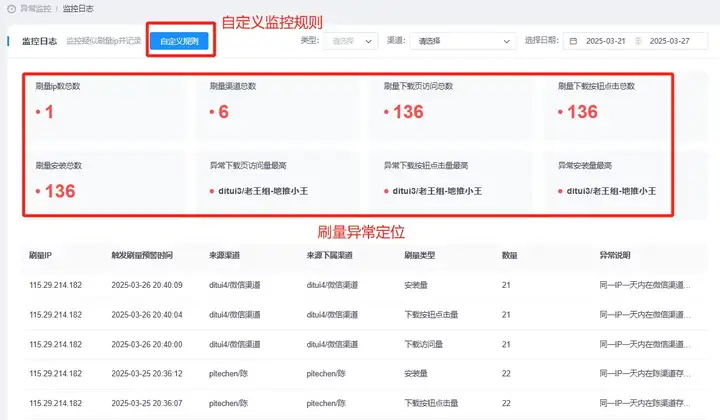Click the 来源下属渠道 cell in the 20:40:04 row

click(x=332, y=314)
